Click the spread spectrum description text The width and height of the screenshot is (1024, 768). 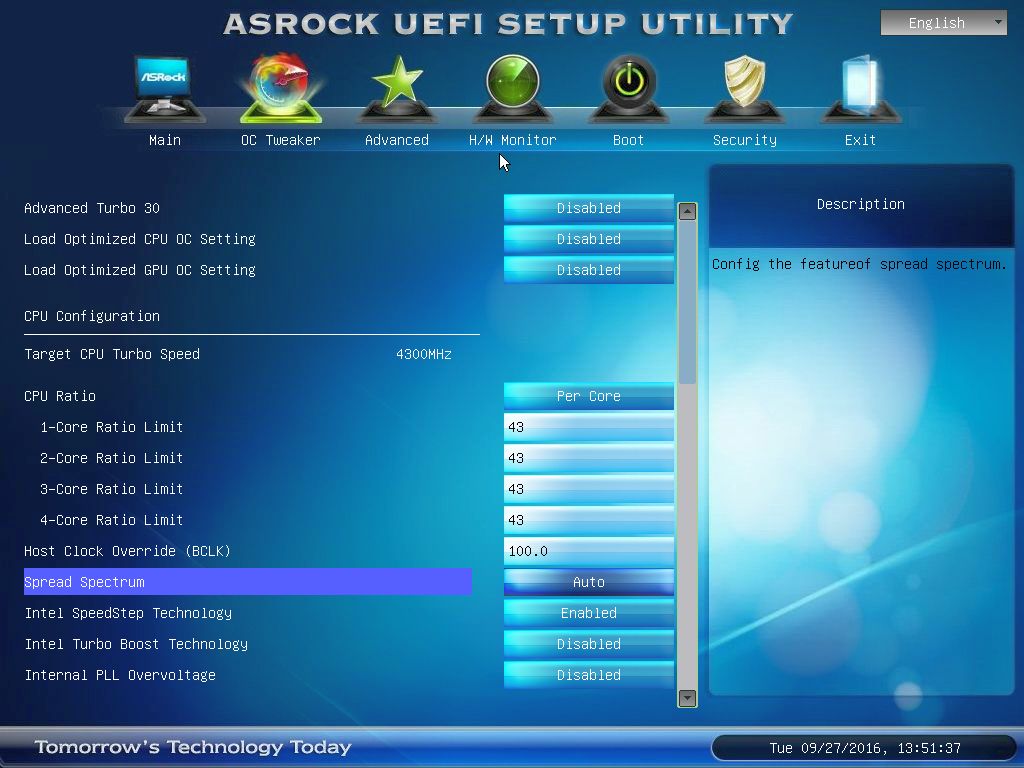[859, 264]
